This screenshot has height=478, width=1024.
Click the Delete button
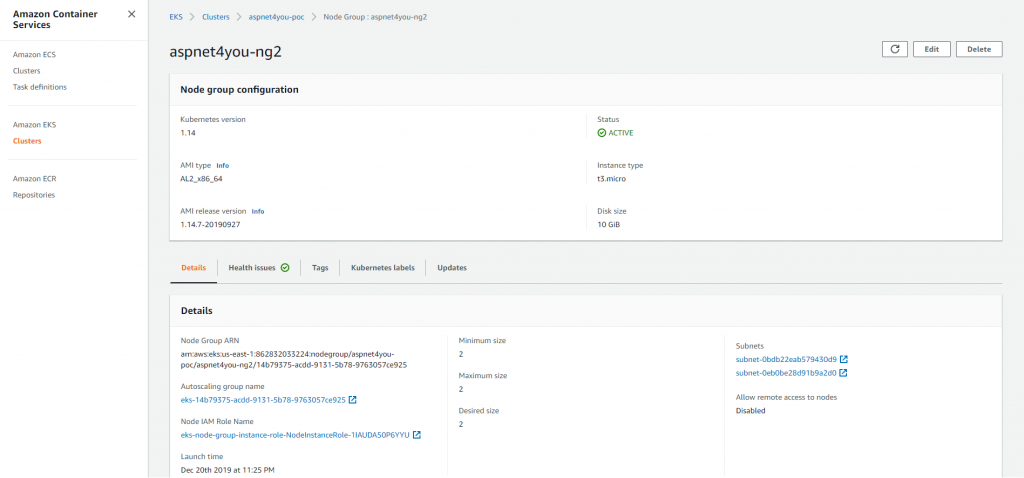(x=979, y=49)
